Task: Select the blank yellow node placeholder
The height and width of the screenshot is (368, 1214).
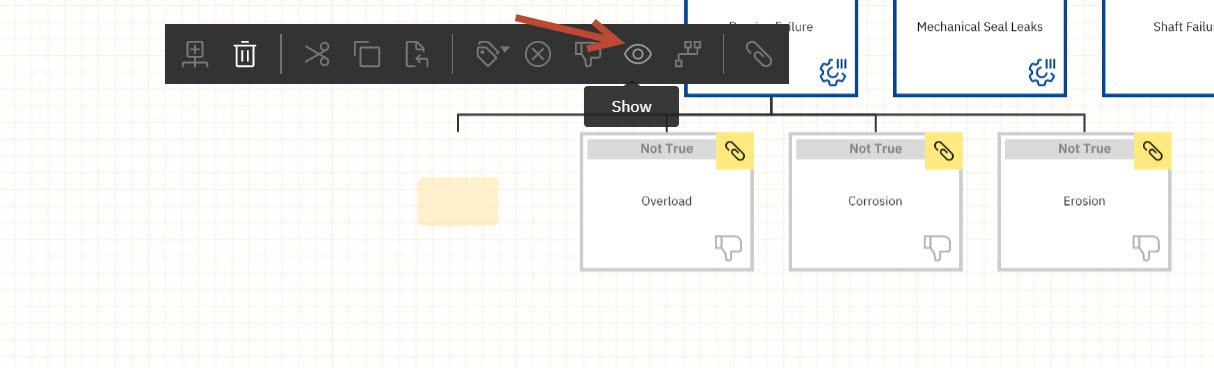Action: point(458,201)
